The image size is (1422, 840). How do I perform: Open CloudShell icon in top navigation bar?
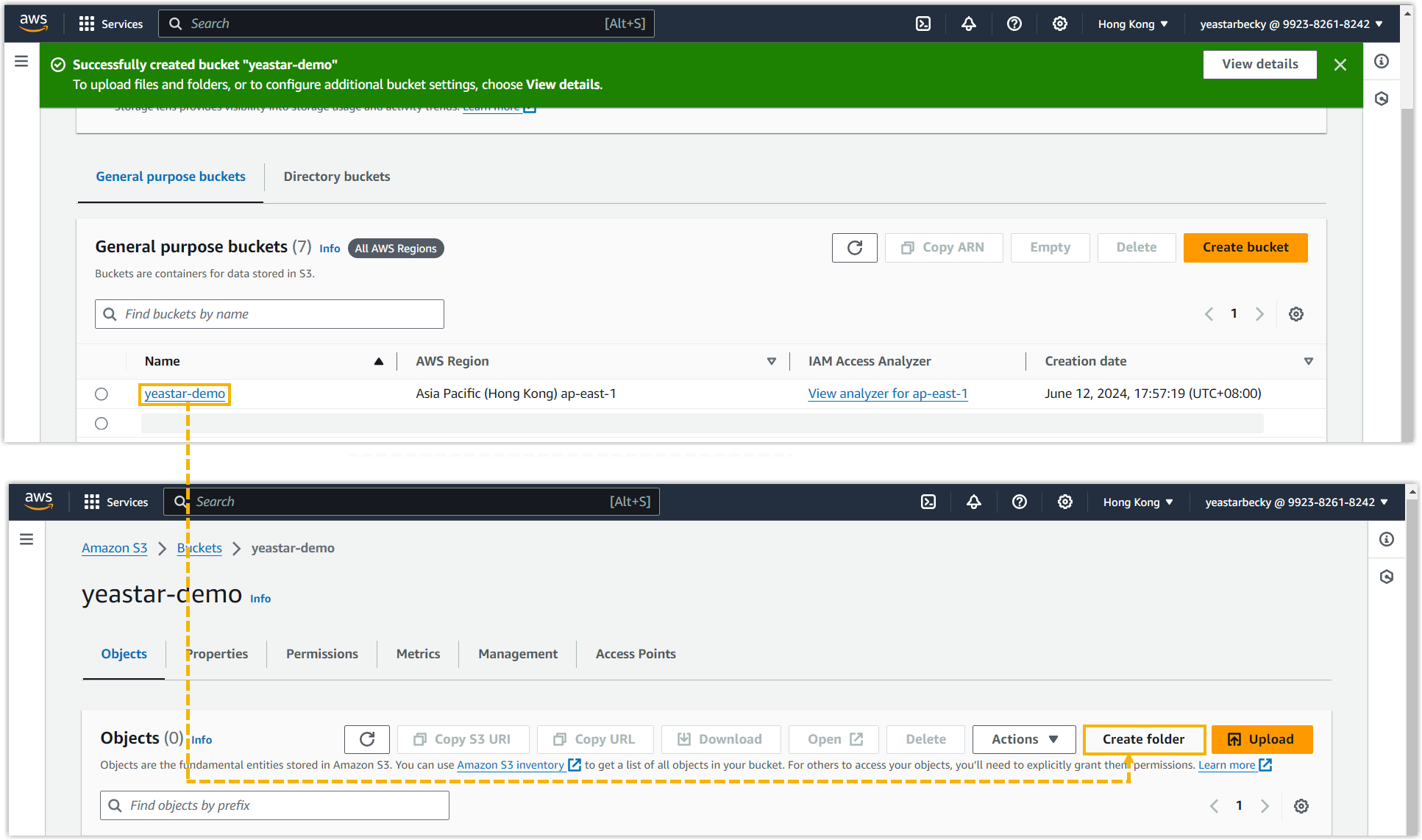coord(922,24)
